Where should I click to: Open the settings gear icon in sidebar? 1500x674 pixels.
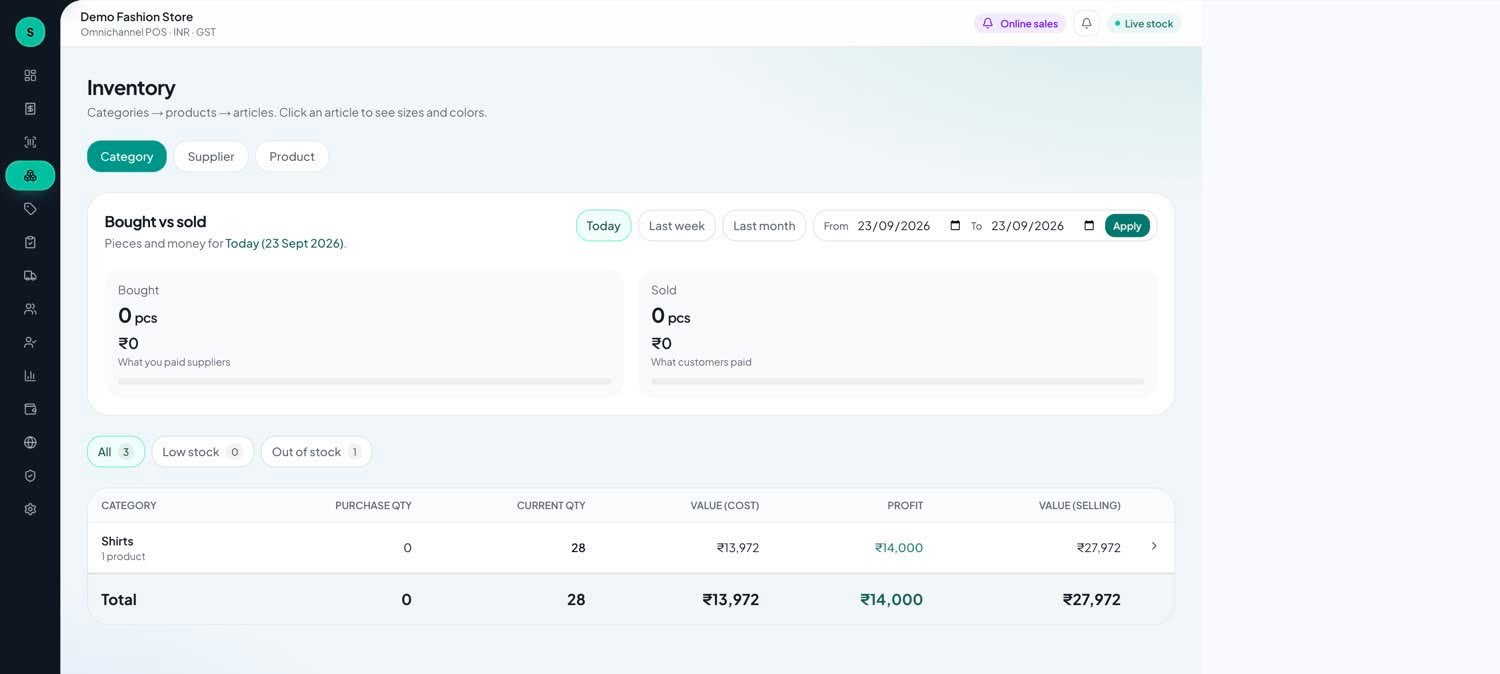pyautogui.click(x=30, y=509)
